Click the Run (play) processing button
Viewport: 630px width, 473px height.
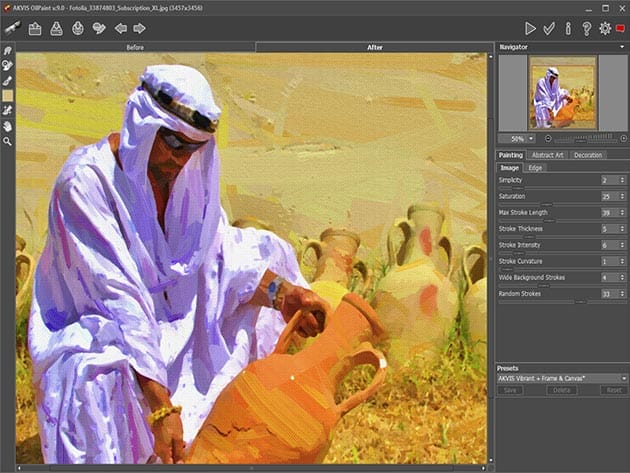(x=531, y=28)
